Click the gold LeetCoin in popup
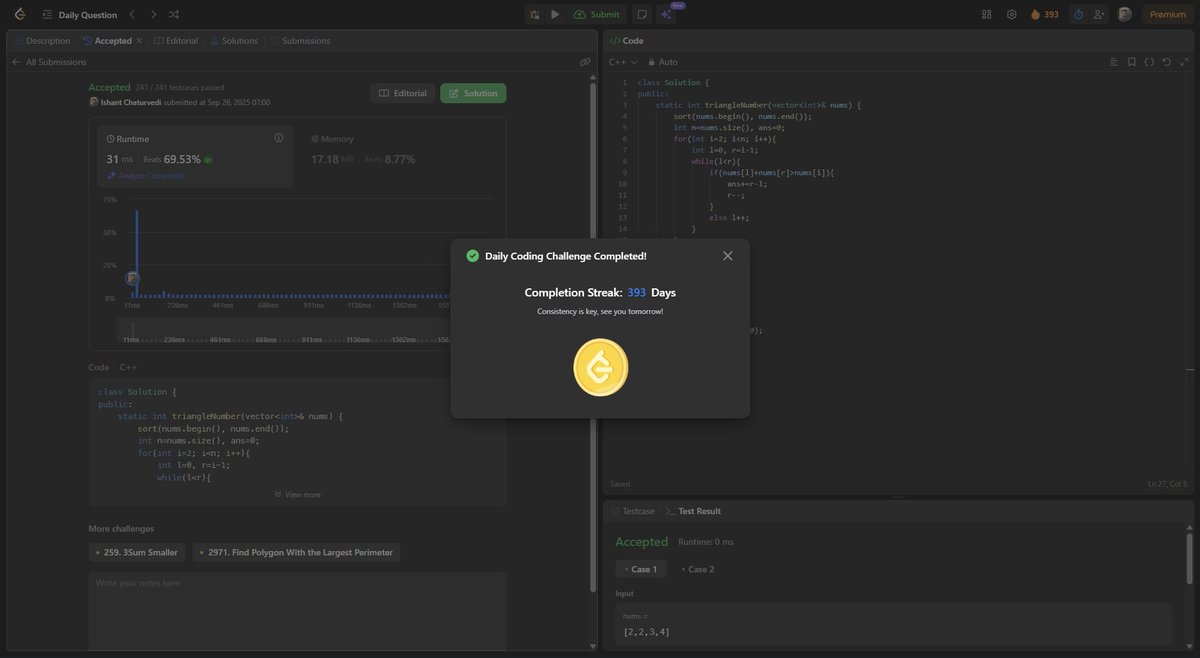Image resolution: width=1200 pixels, height=658 pixels. (x=600, y=367)
